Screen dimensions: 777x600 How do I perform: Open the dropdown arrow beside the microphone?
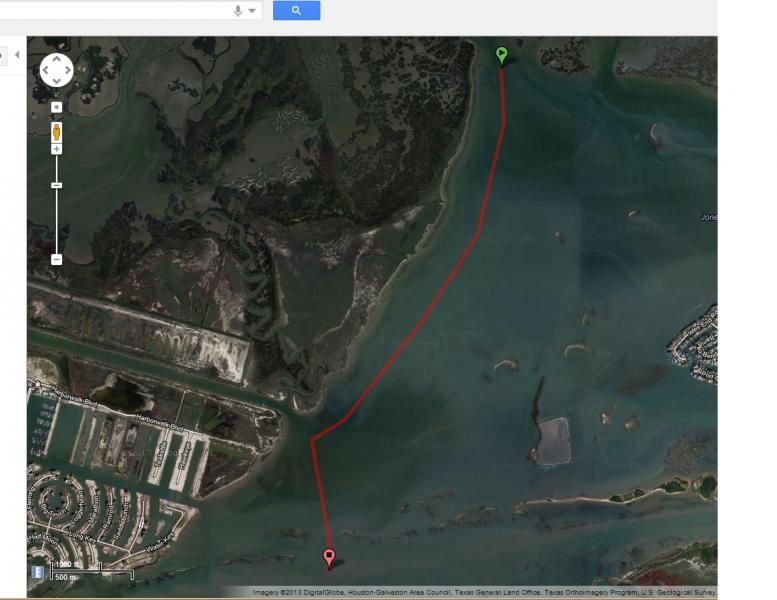252,11
